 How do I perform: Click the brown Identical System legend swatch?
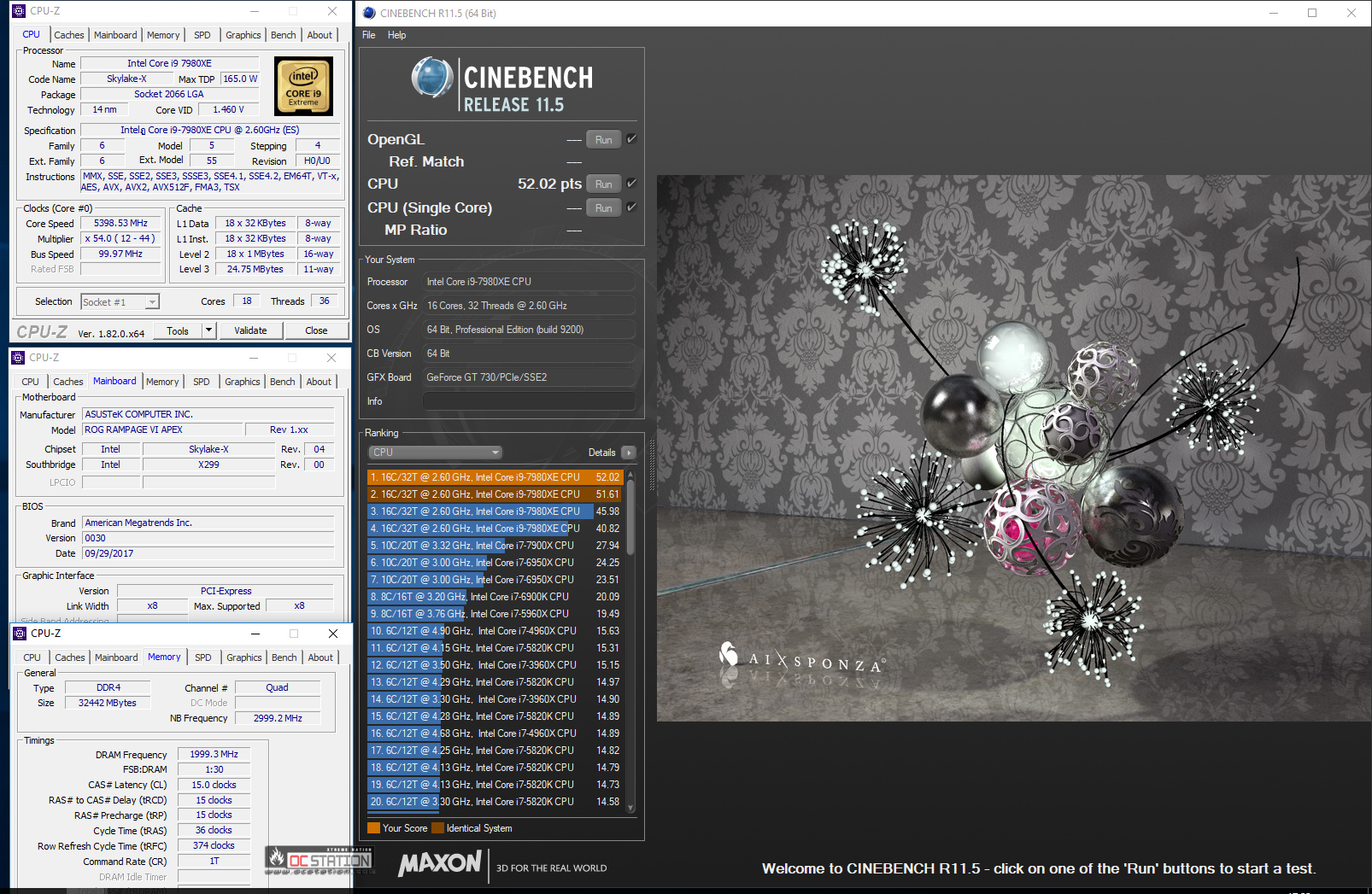click(x=438, y=828)
